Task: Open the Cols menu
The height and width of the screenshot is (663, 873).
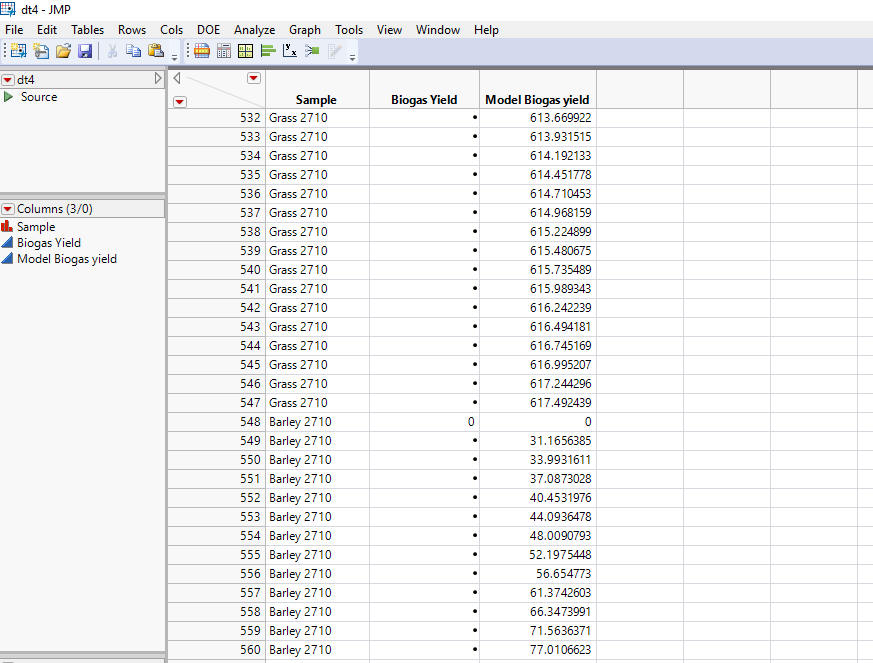Action: click(x=171, y=30)
